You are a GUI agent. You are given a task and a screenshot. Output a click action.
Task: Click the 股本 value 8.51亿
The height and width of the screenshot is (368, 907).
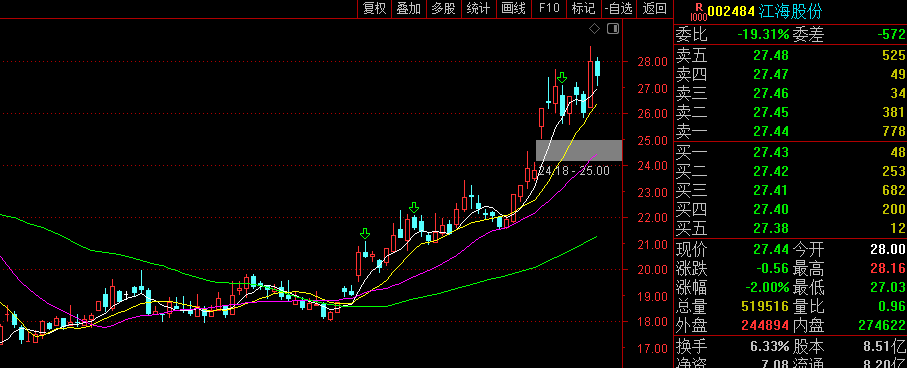(x=883, y=347)
